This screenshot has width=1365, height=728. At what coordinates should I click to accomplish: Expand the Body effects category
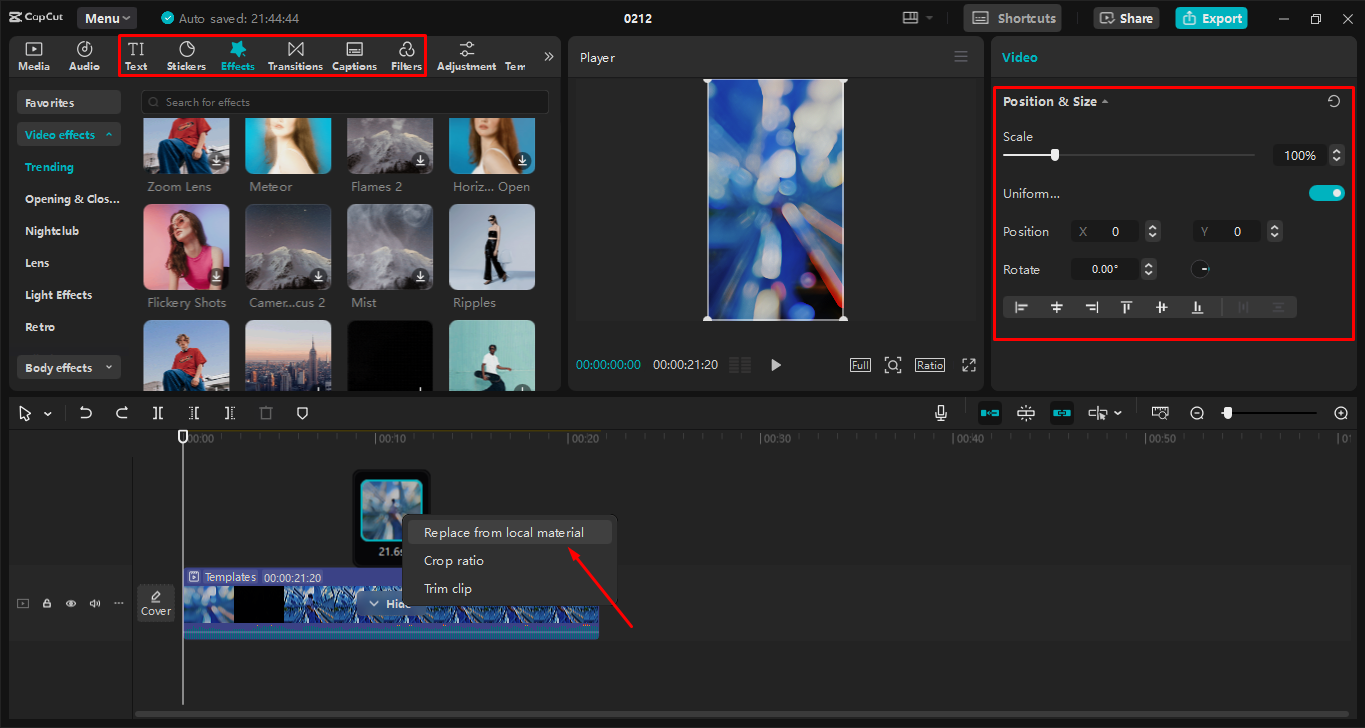(68, 367)
